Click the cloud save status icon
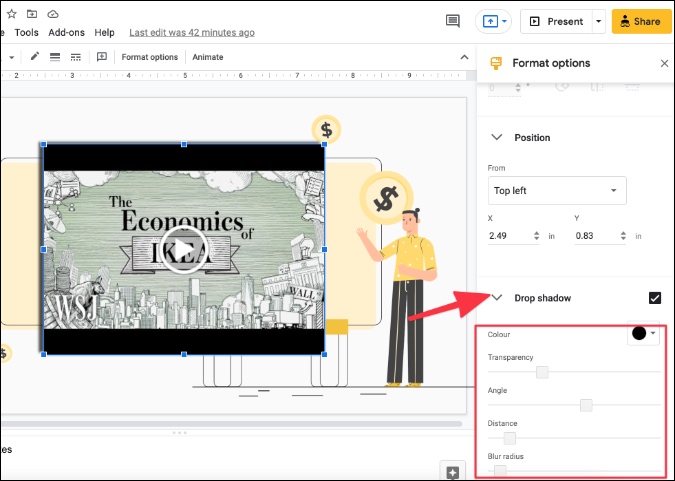Image resolution: width=675 pixels, height=481 pixels. (x=53, y=14)
